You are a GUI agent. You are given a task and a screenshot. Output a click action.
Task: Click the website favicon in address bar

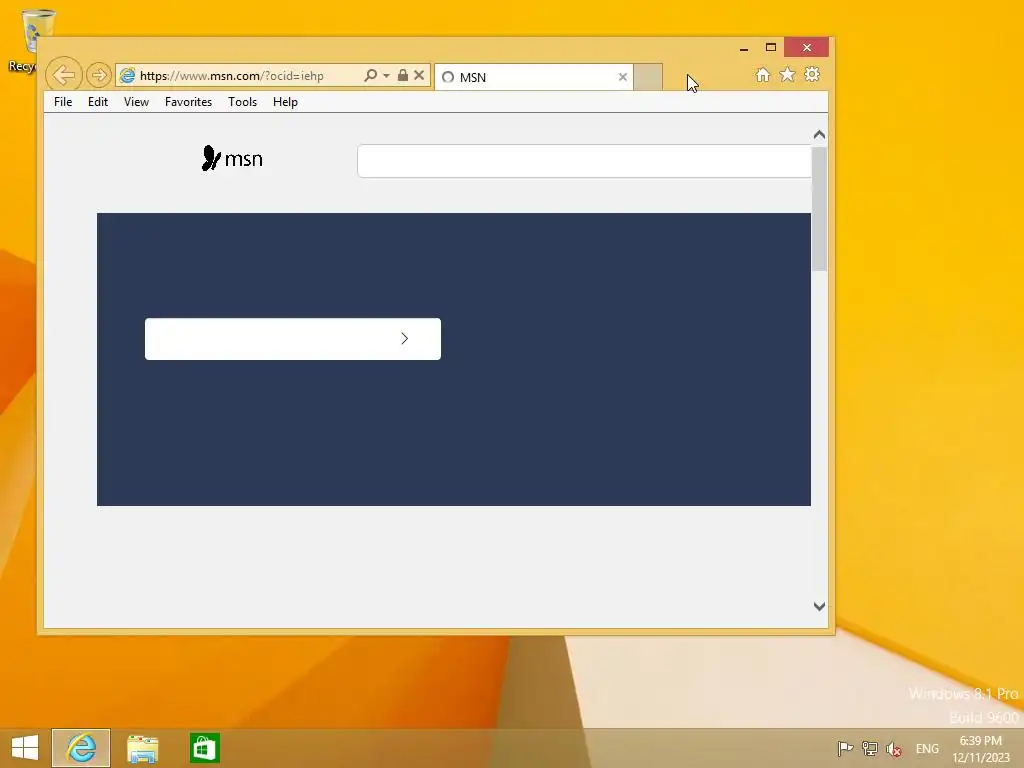pyautogui.click(x=127, y=76)
